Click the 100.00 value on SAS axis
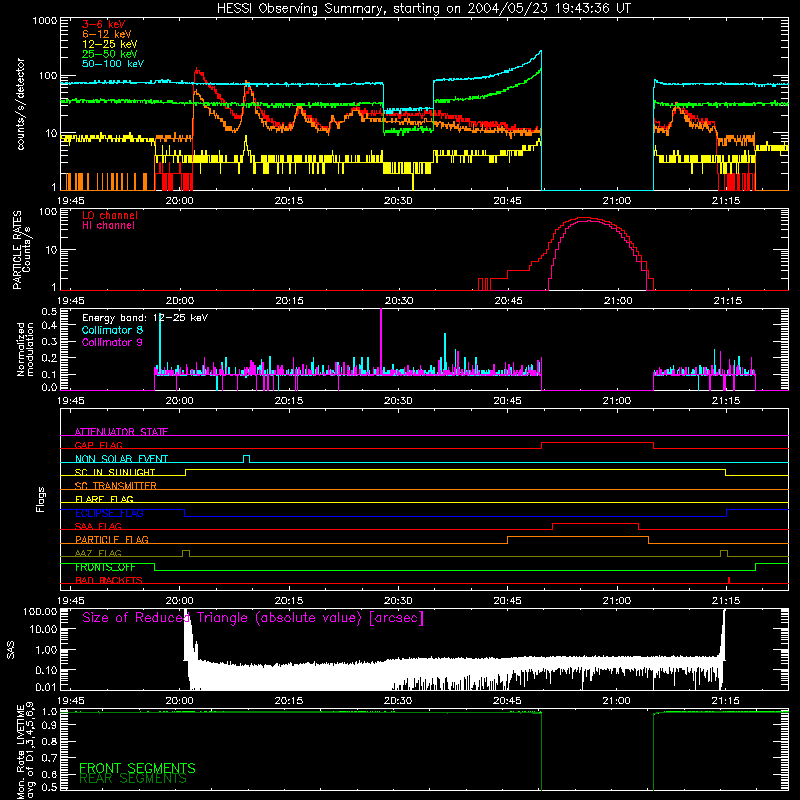Screen dimensions: 800x800 pyautogui.click(x=40, y=612)
